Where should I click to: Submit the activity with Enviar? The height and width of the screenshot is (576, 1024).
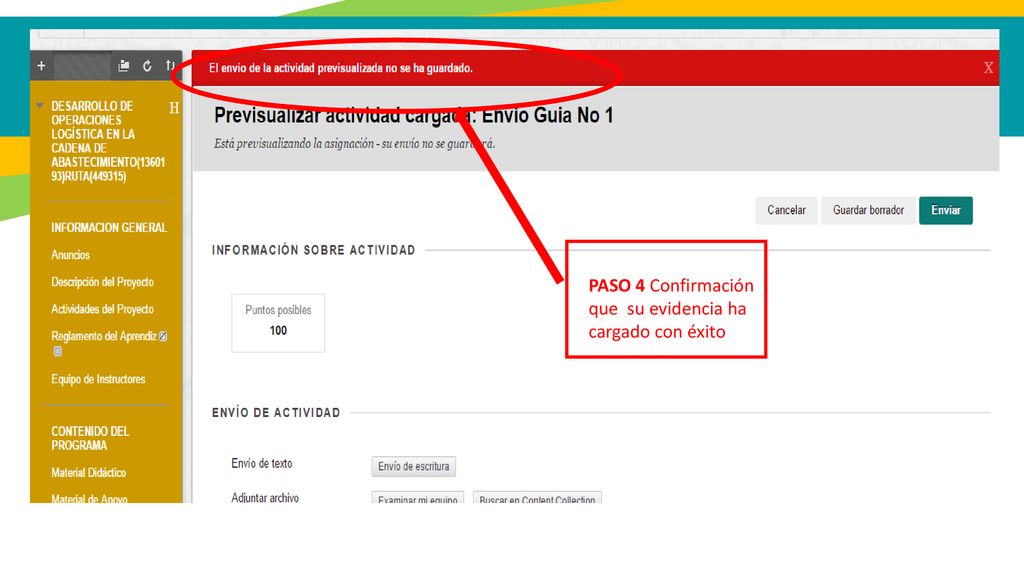pyautogui.click(x=946, y=210)
